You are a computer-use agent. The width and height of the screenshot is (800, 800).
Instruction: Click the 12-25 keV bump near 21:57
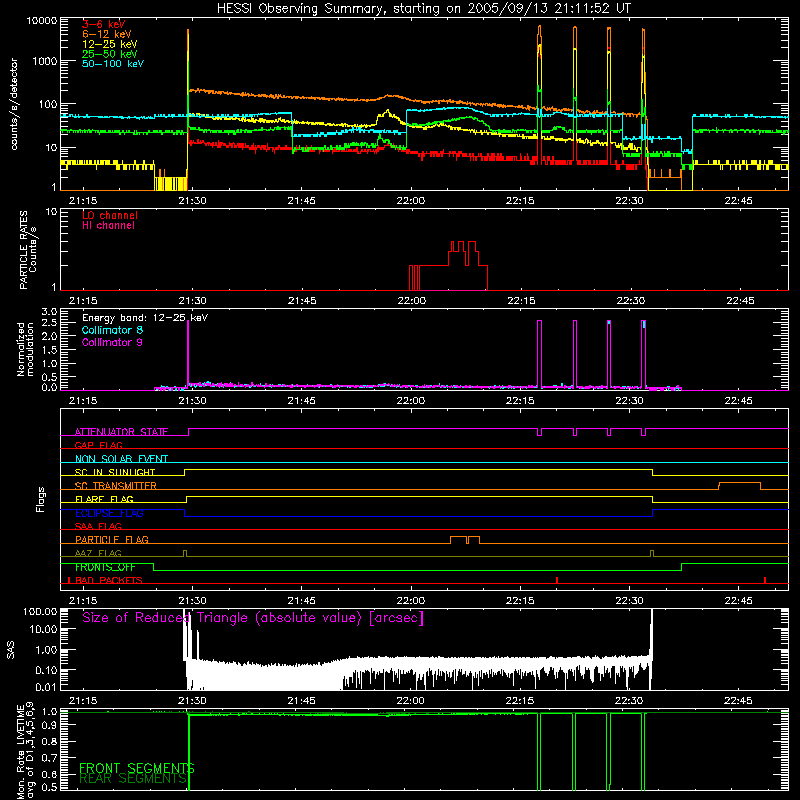point(386,117)
